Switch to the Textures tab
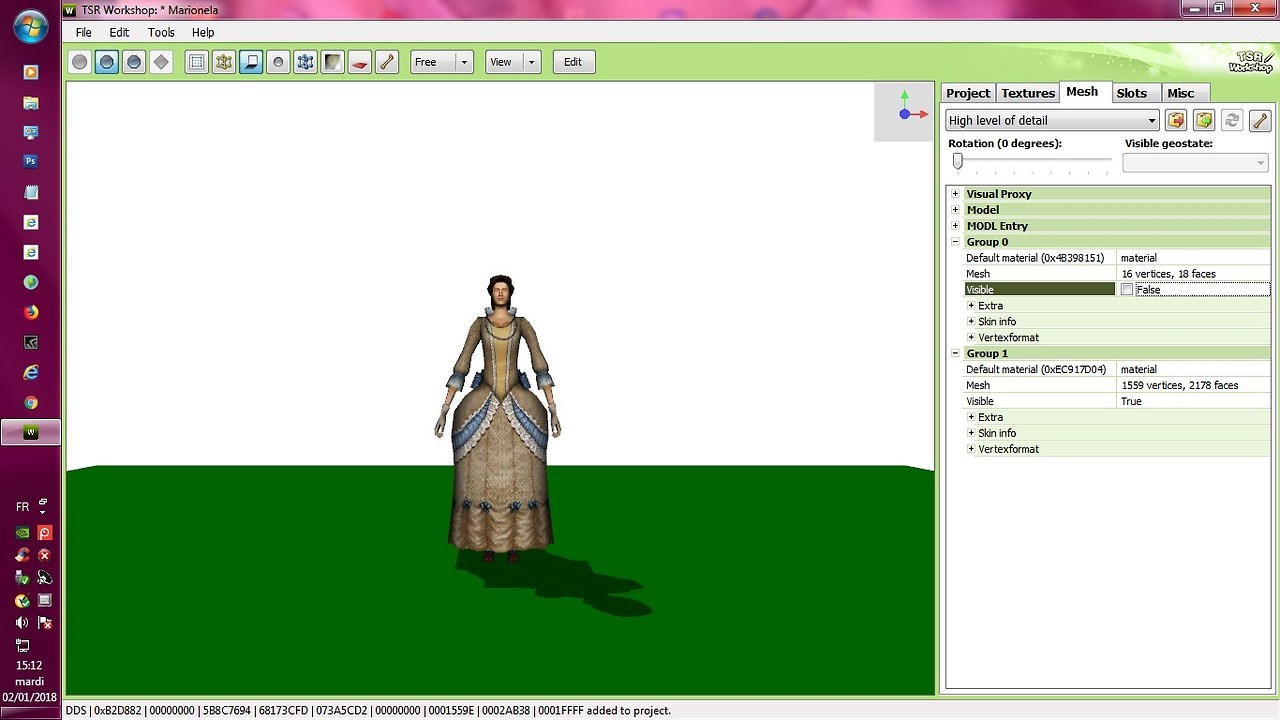This screenshot has height=720, width=1280. point(1028,93)
